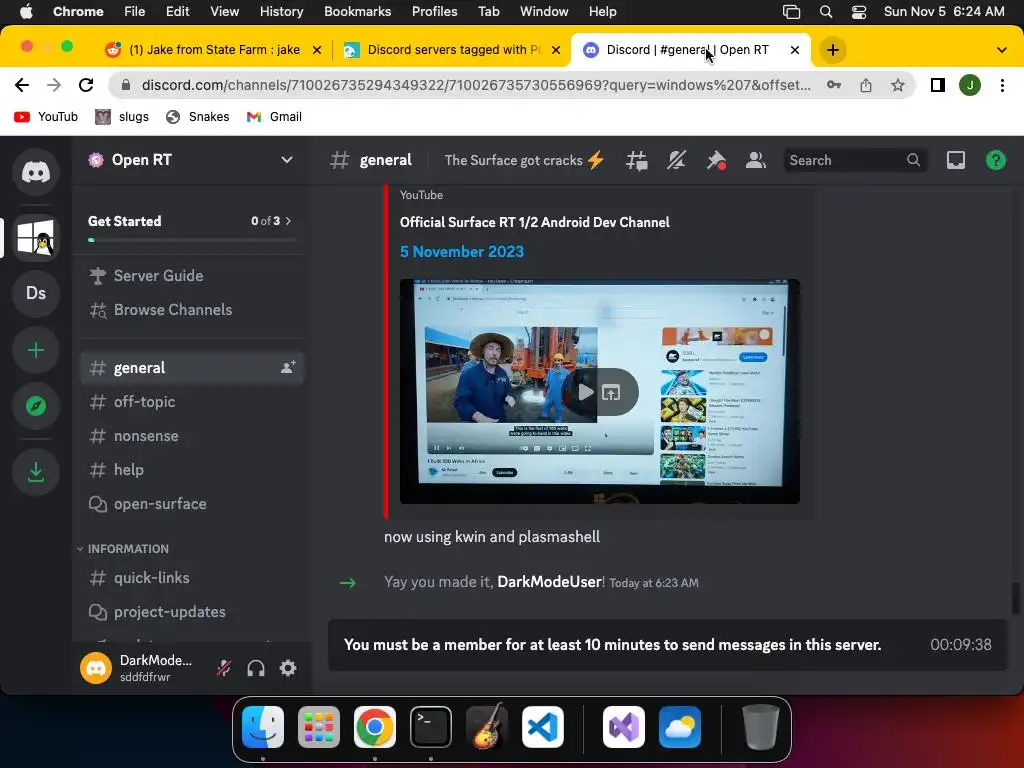The image size is (1024, 768).
Task: Click the DarkModeUser name in welcome message
Action: tap(549, 582)
